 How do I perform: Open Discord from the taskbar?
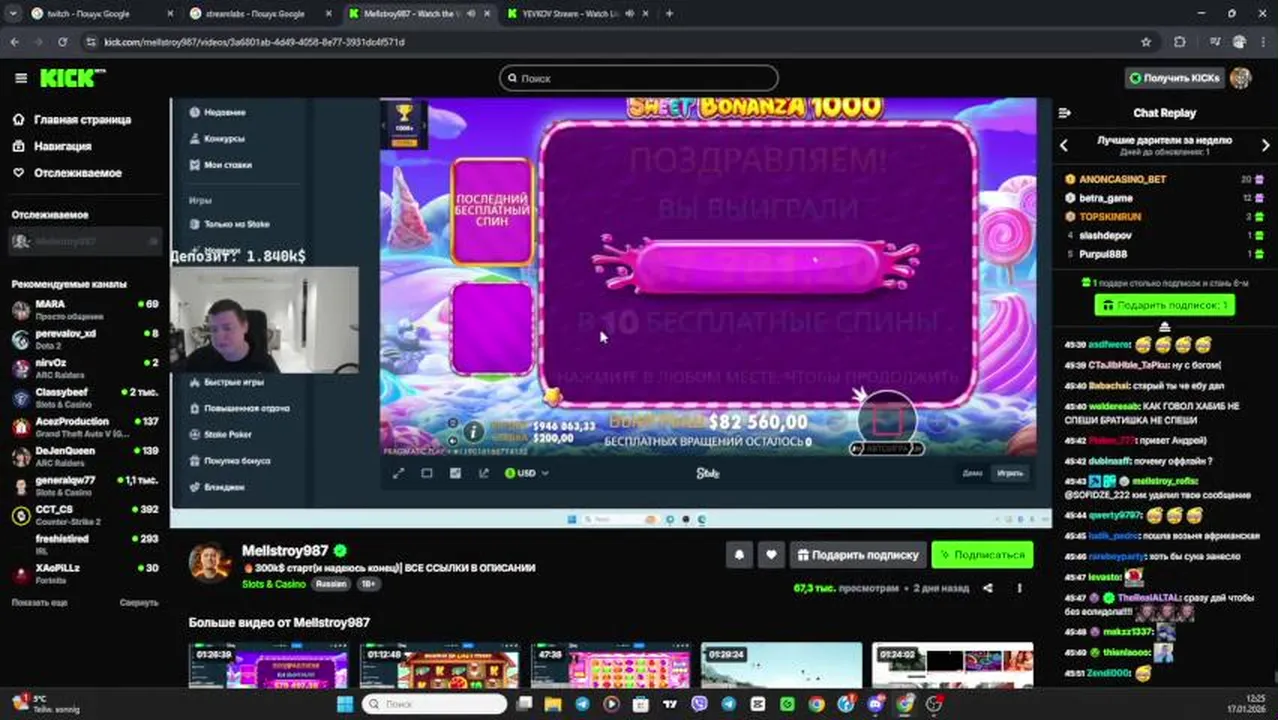[877, 704]
